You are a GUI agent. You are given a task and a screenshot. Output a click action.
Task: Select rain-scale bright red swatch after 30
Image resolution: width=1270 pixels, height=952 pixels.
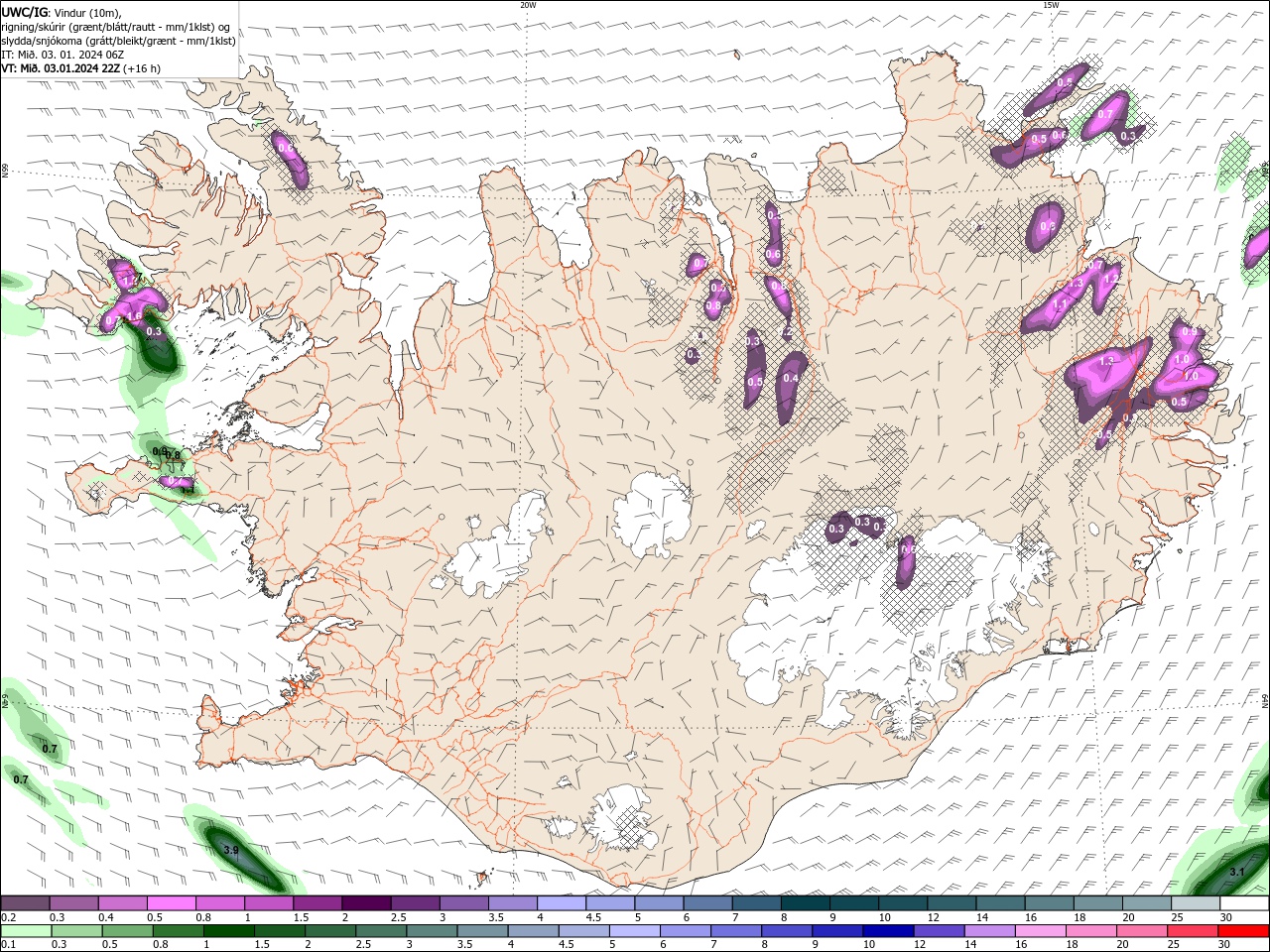tap(1243, 931)
